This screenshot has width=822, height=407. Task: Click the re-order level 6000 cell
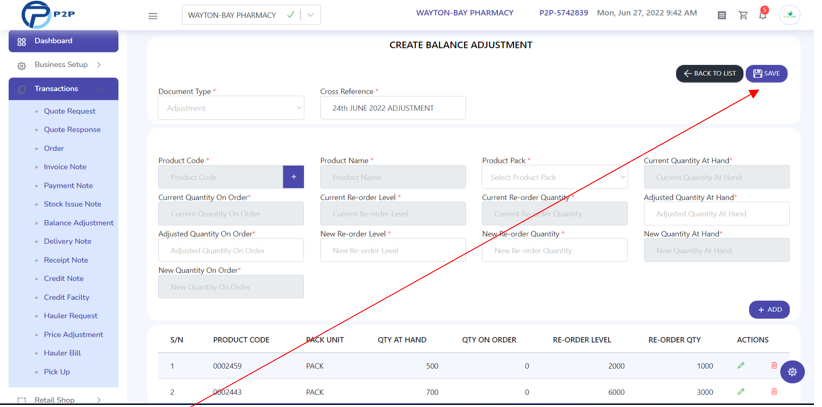pos(616,392)
